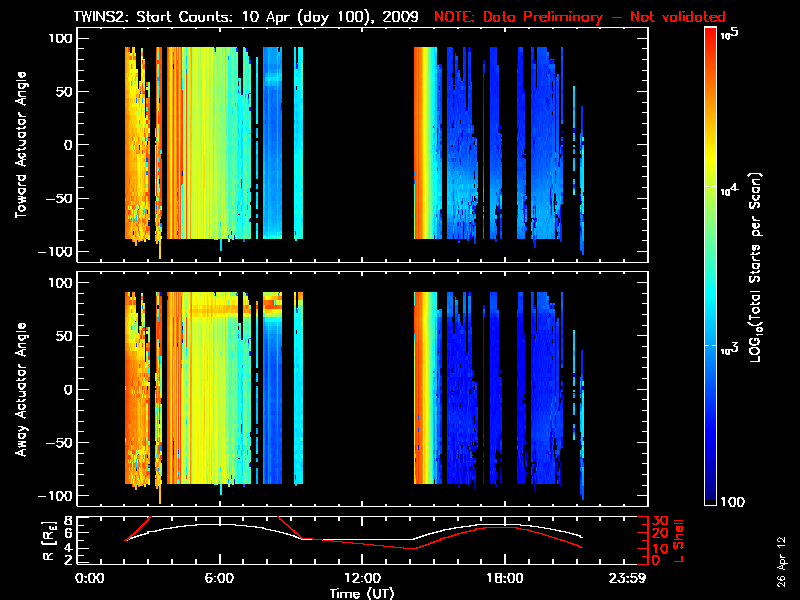Screen dimensions: 800x600
Task: Click the 6:00 time tick label
Action: pyautogui.click(x=220, y=579)
